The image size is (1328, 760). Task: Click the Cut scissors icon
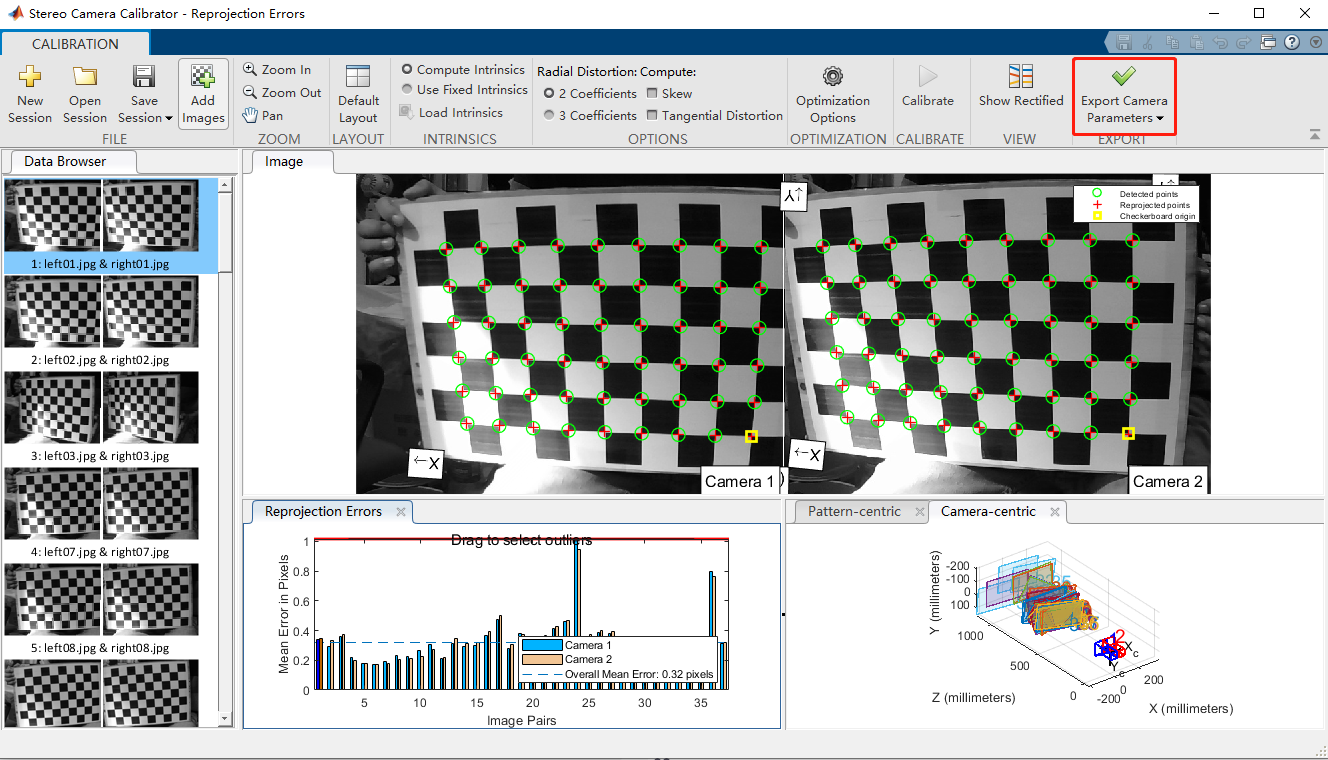tap(1149, 43)
